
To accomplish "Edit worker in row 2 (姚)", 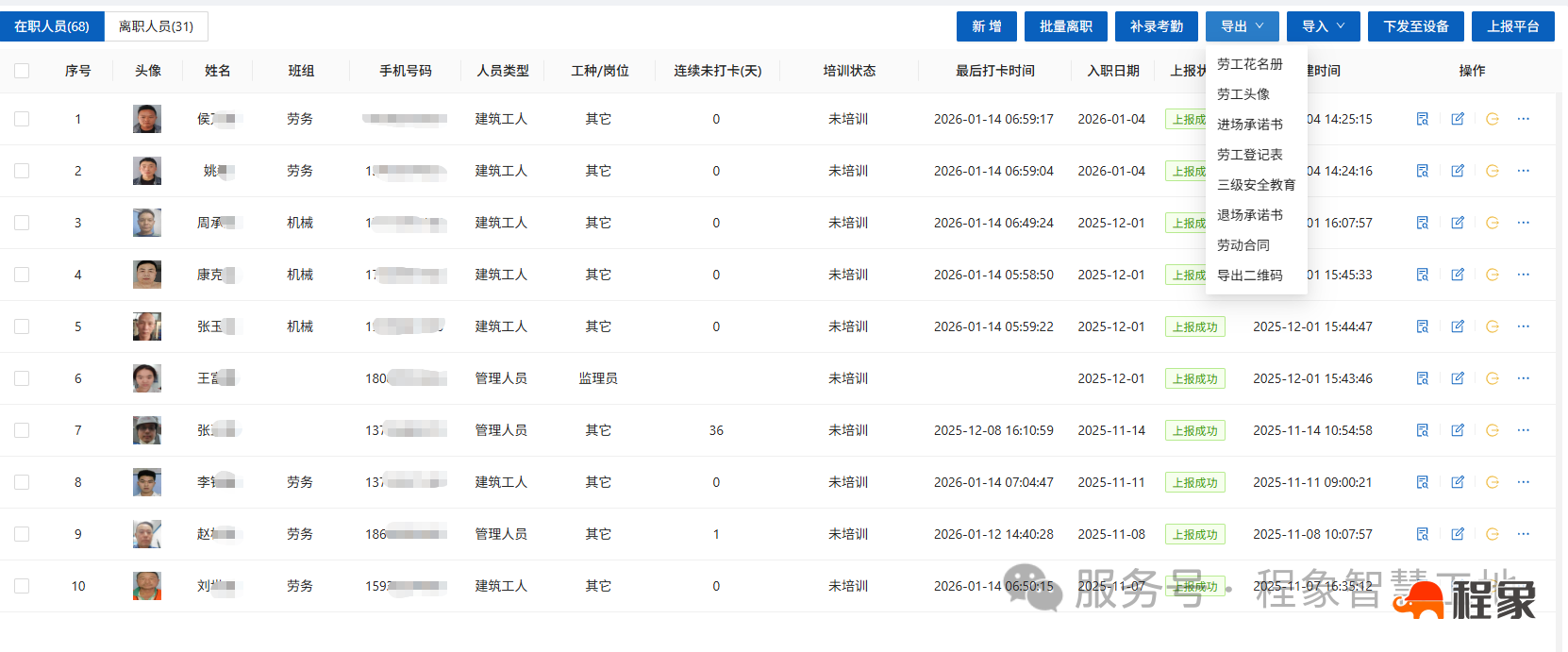I will pyautogui.click(x=1458, y=171).
